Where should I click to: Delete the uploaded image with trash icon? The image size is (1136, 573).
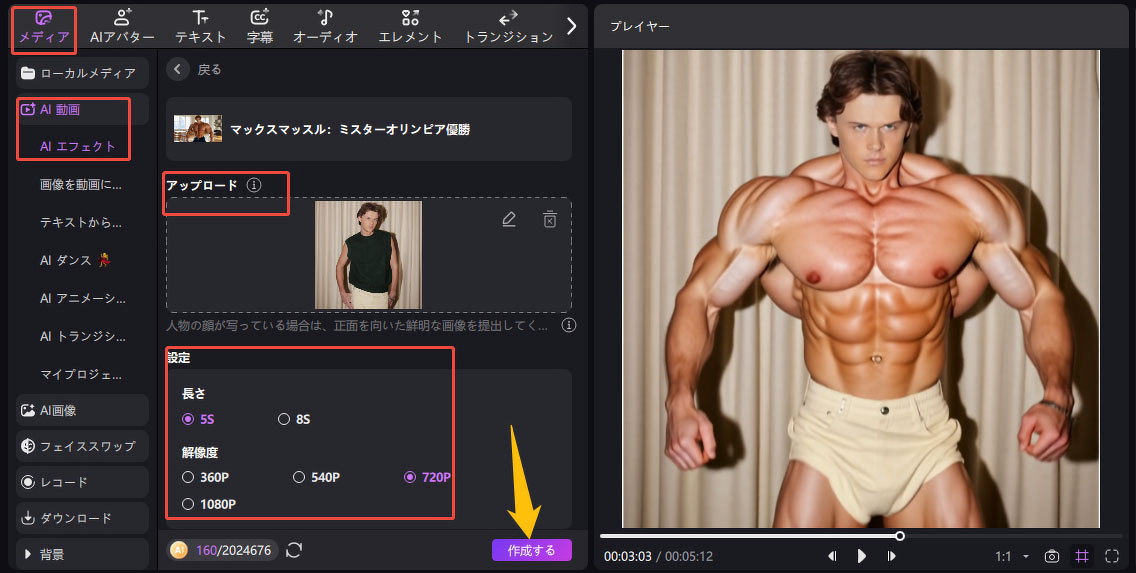pos(549,220)
